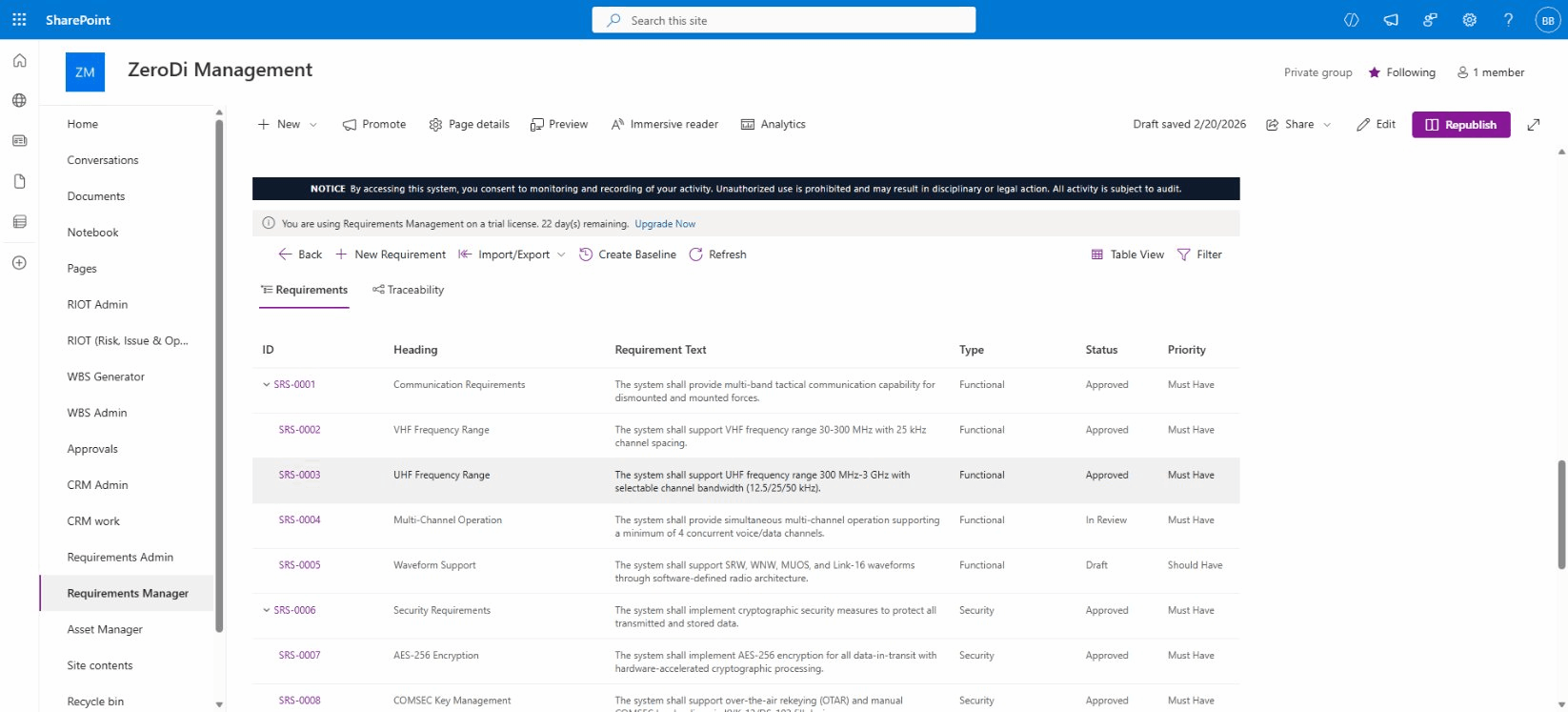Select the Requirements tab
This screenshot has height=712, width=1568.
point(304,291)
